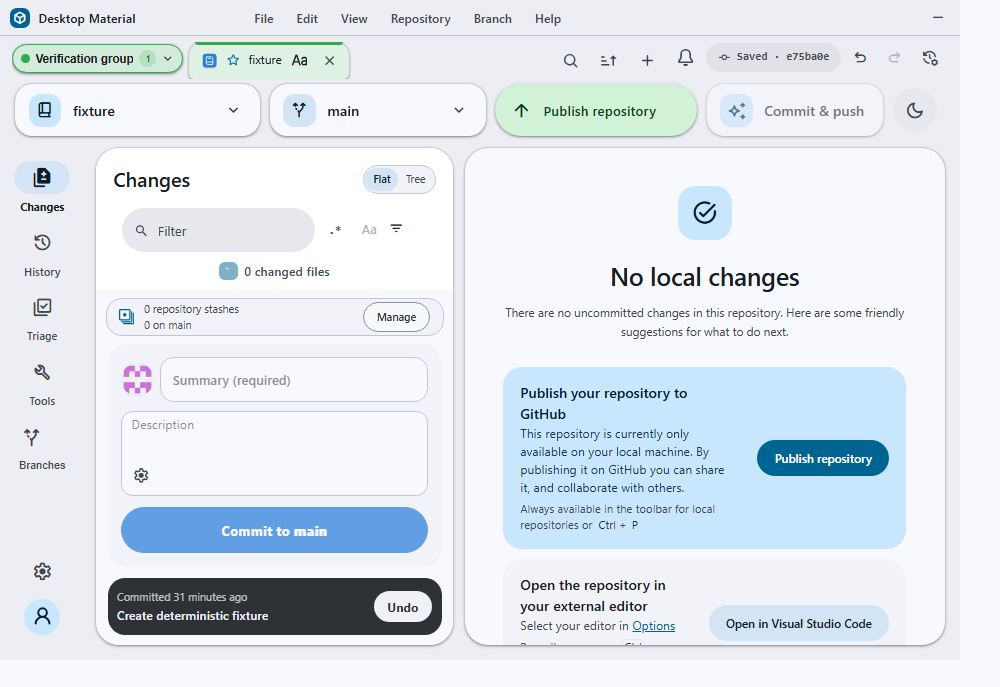
Task: Expand the Verification group dropdown
Action: click(x=97, y=59)
